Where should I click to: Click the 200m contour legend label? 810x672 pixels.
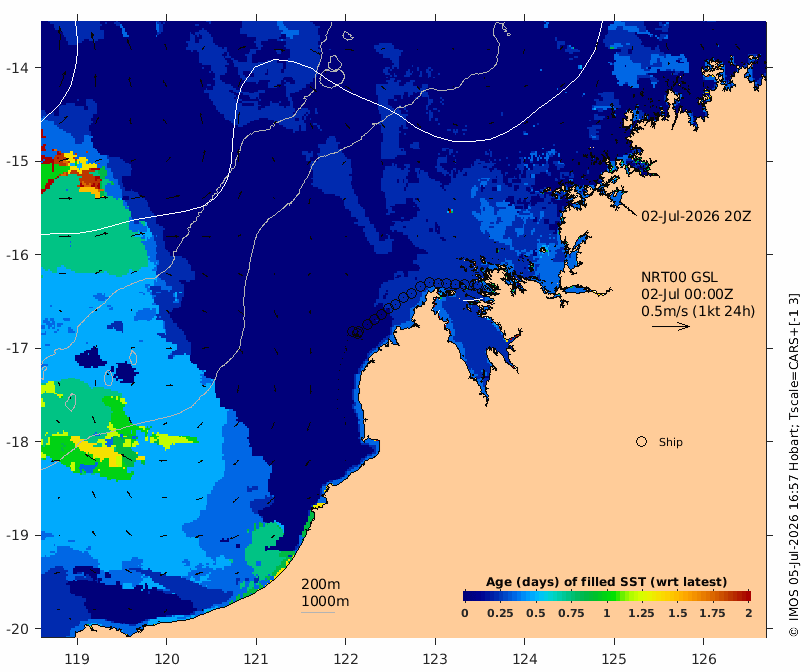(x=320, y=584)
